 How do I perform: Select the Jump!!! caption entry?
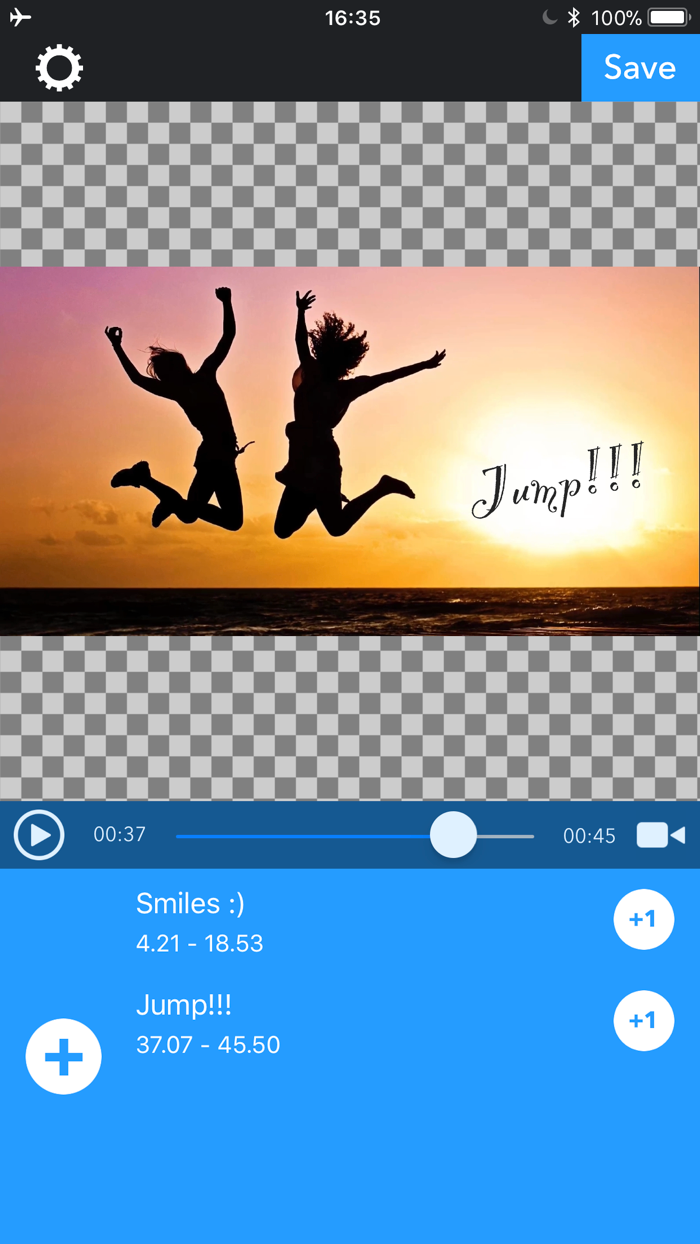(184, 1005)
